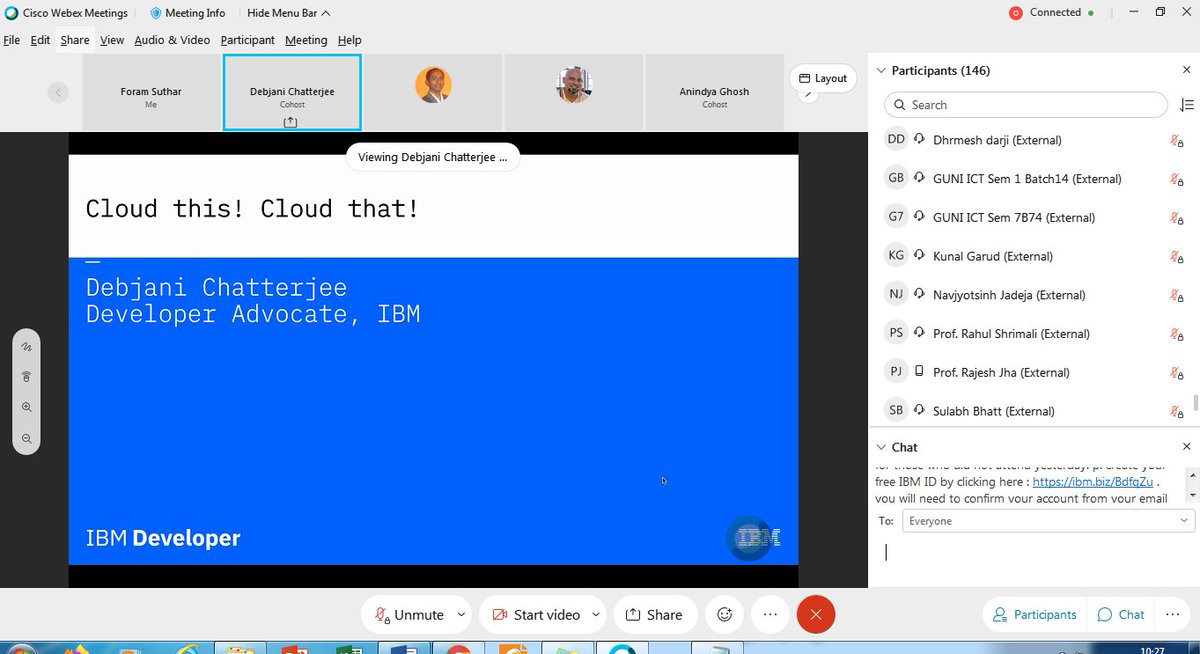Toggle muted mic icon for Dhrmesh darji
1200x654 pixels.
pyautogui.click(x=1177, y=141)
